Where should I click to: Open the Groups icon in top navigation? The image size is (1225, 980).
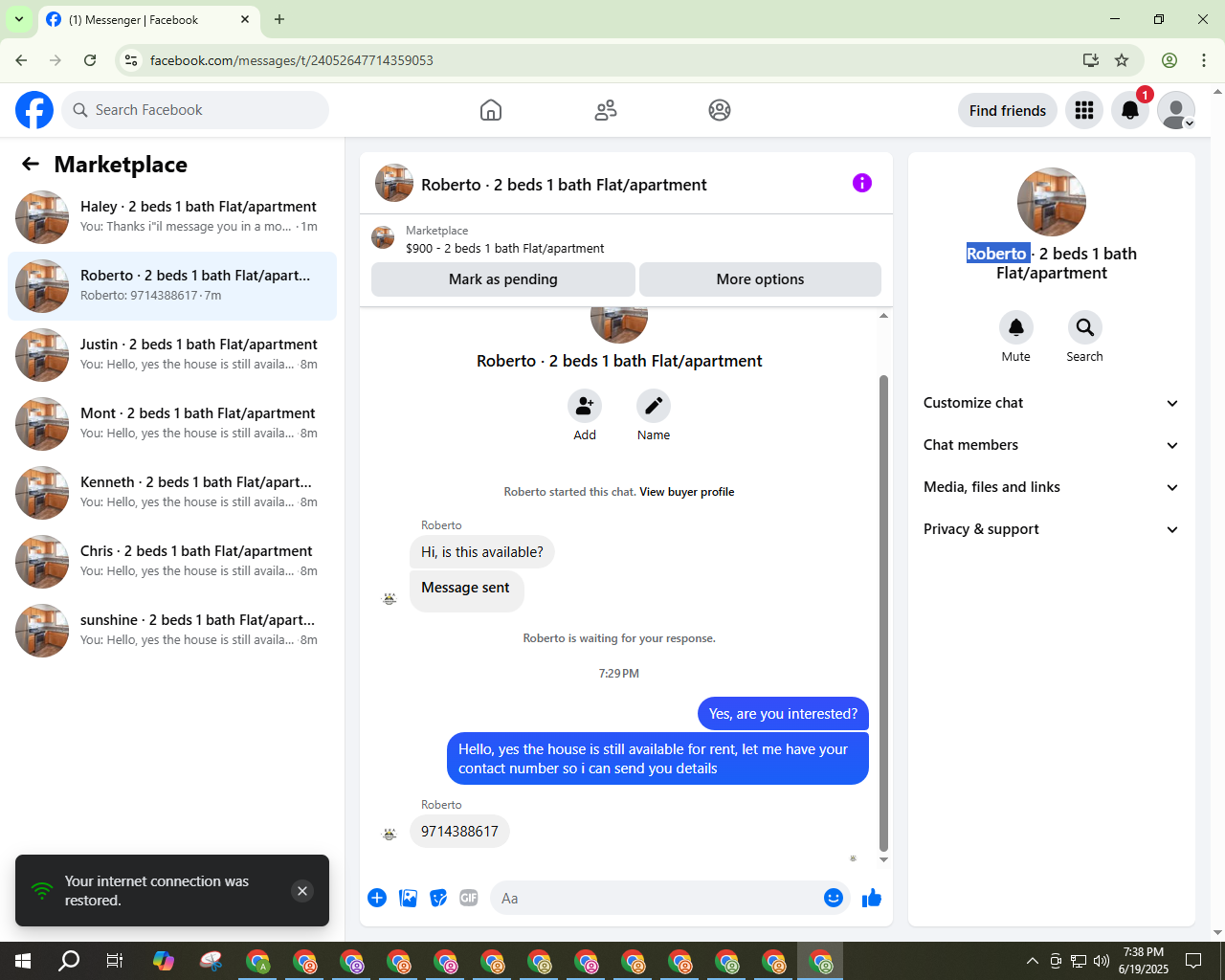coord(720,110)
